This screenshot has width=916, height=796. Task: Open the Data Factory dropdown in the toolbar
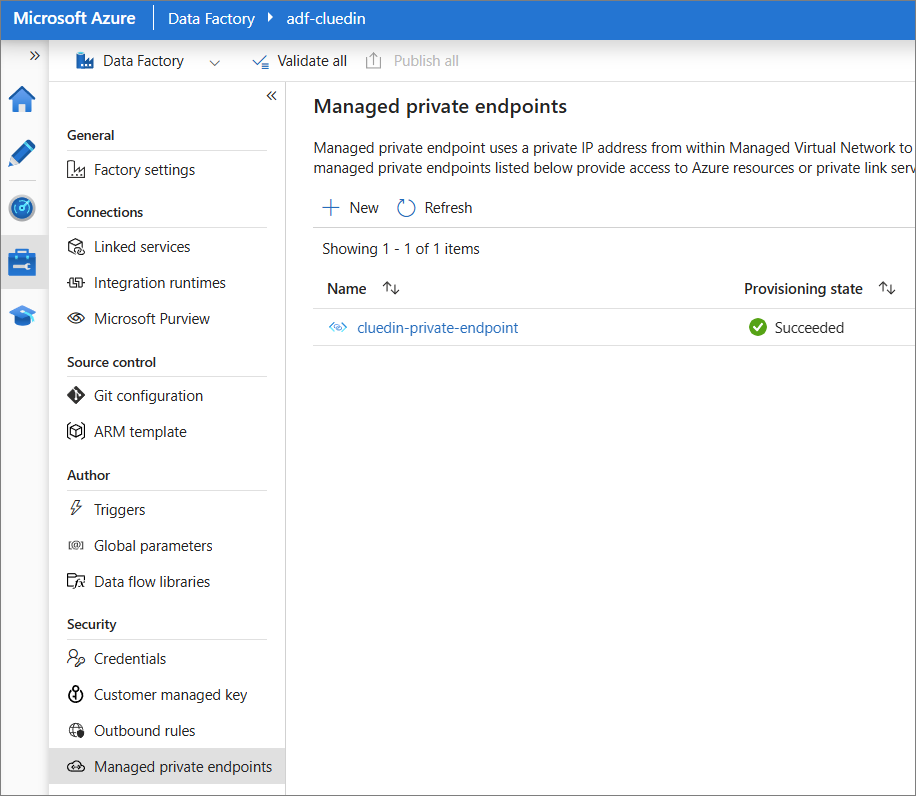click(214, 61)
